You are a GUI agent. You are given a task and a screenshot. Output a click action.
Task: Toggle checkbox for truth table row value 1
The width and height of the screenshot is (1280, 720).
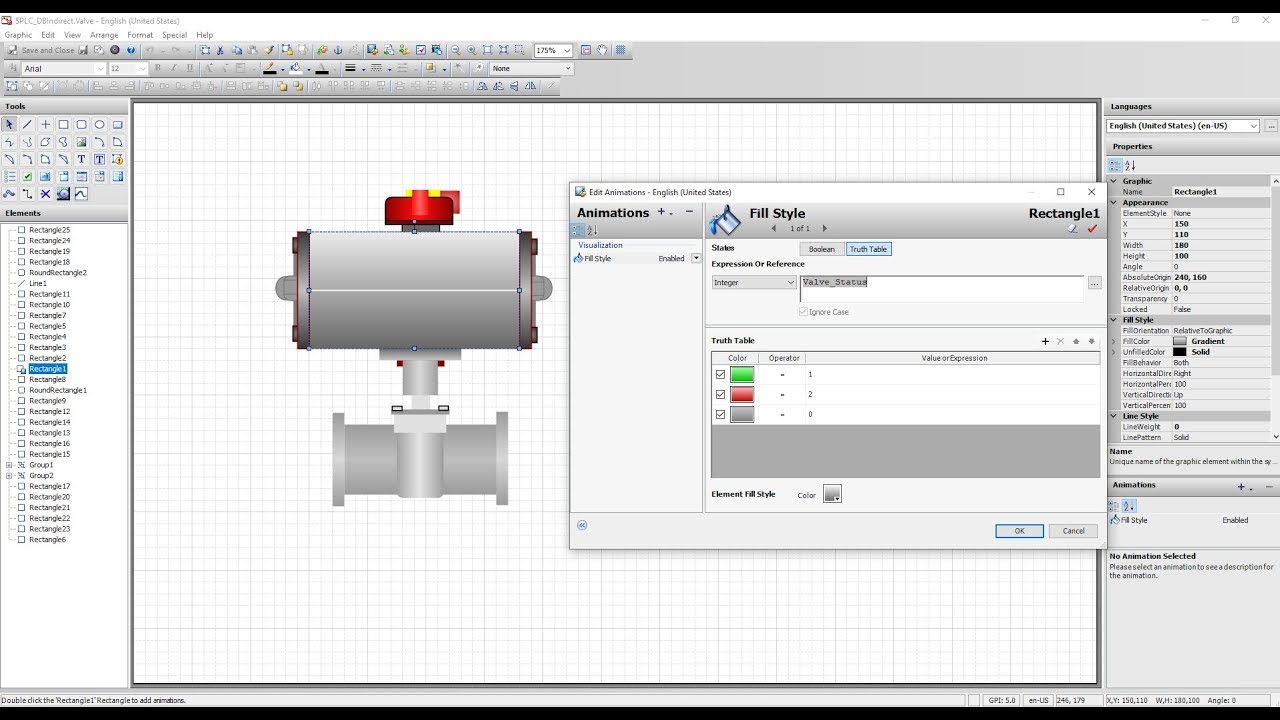[x=720, y=375]
